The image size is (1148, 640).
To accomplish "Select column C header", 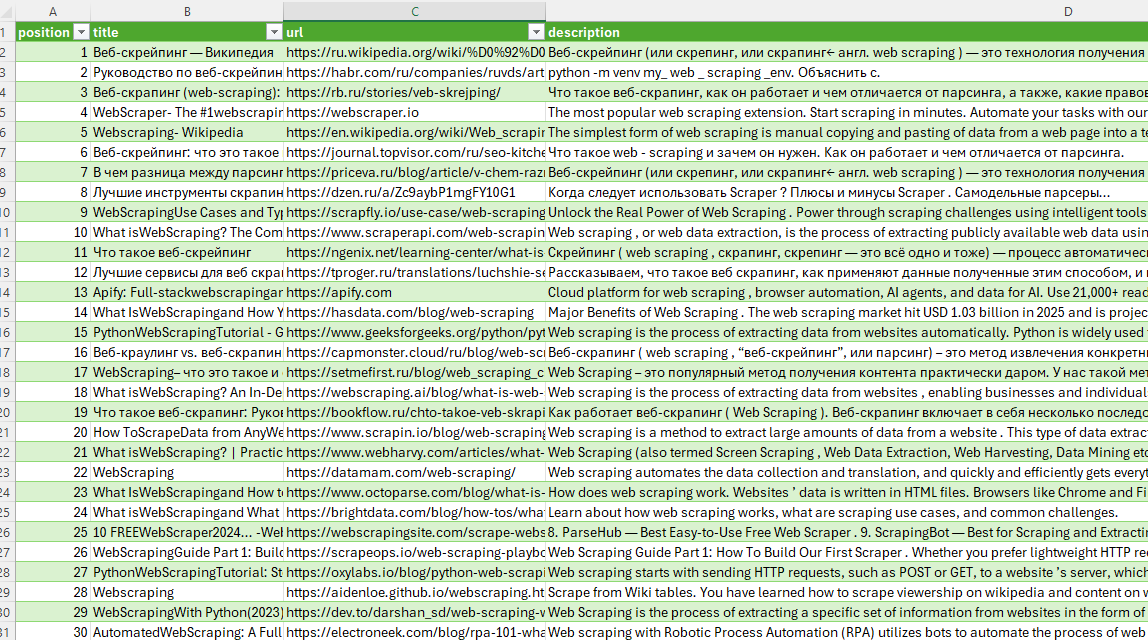I will pos(414,12).
